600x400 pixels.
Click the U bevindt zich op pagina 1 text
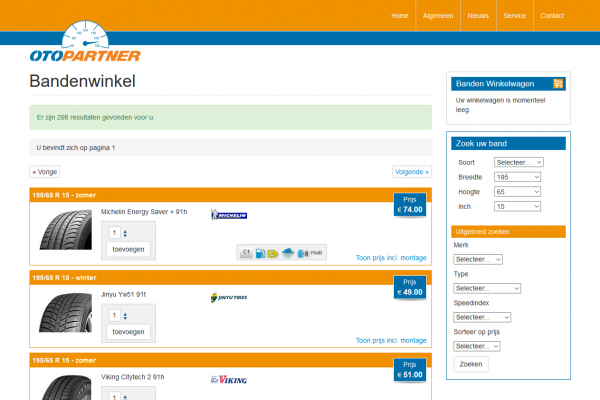pyautogui.click(x=76, y=148)
